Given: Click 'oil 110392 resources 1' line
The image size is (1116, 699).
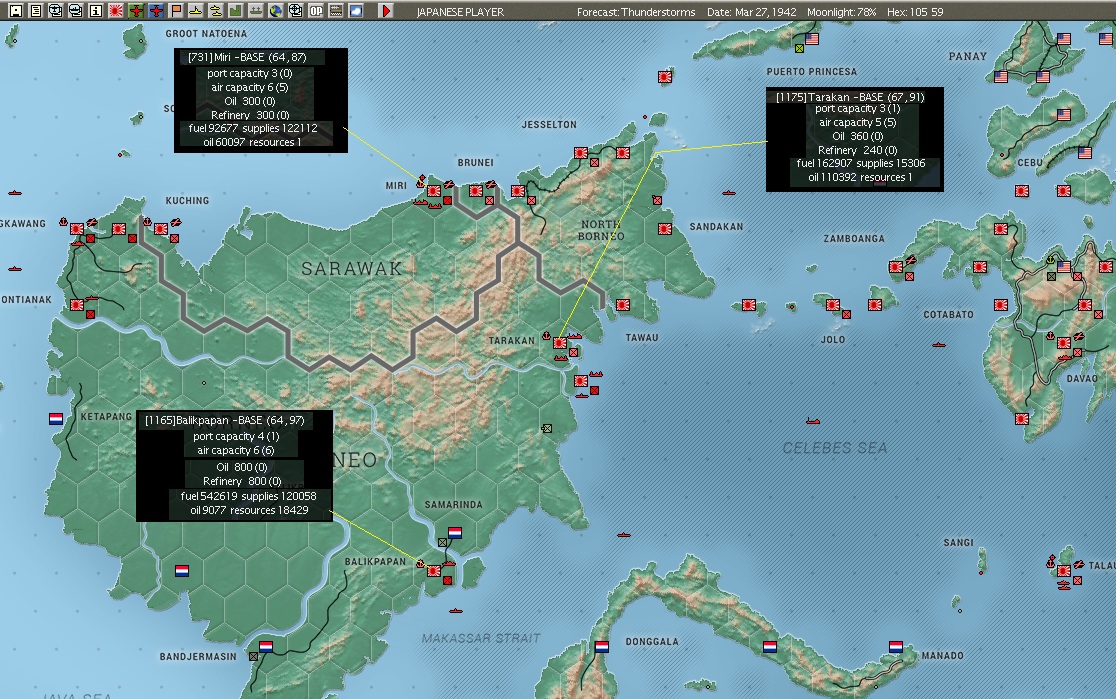Looking at the screenshot, I should click(860, 177).
